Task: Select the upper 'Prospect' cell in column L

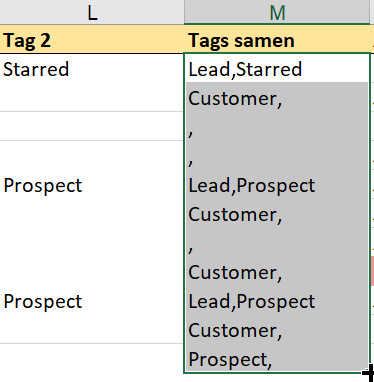Action: 92,184
